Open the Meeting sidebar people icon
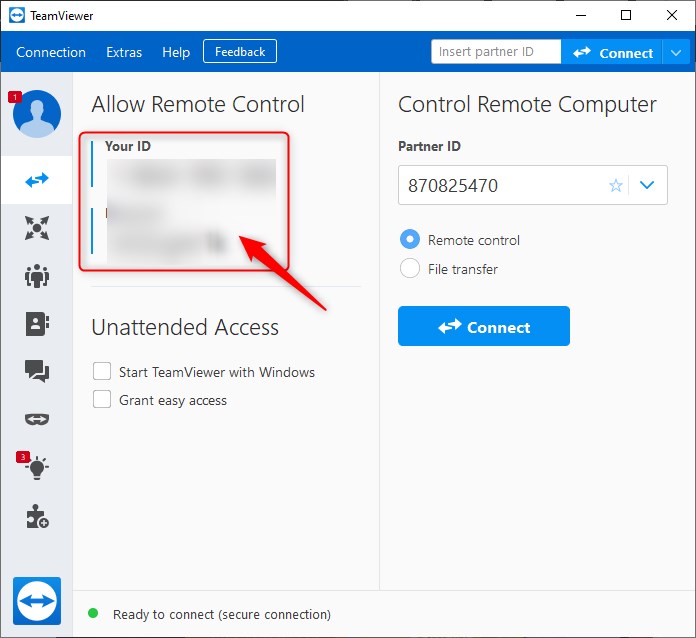 (x=37, y=276)
